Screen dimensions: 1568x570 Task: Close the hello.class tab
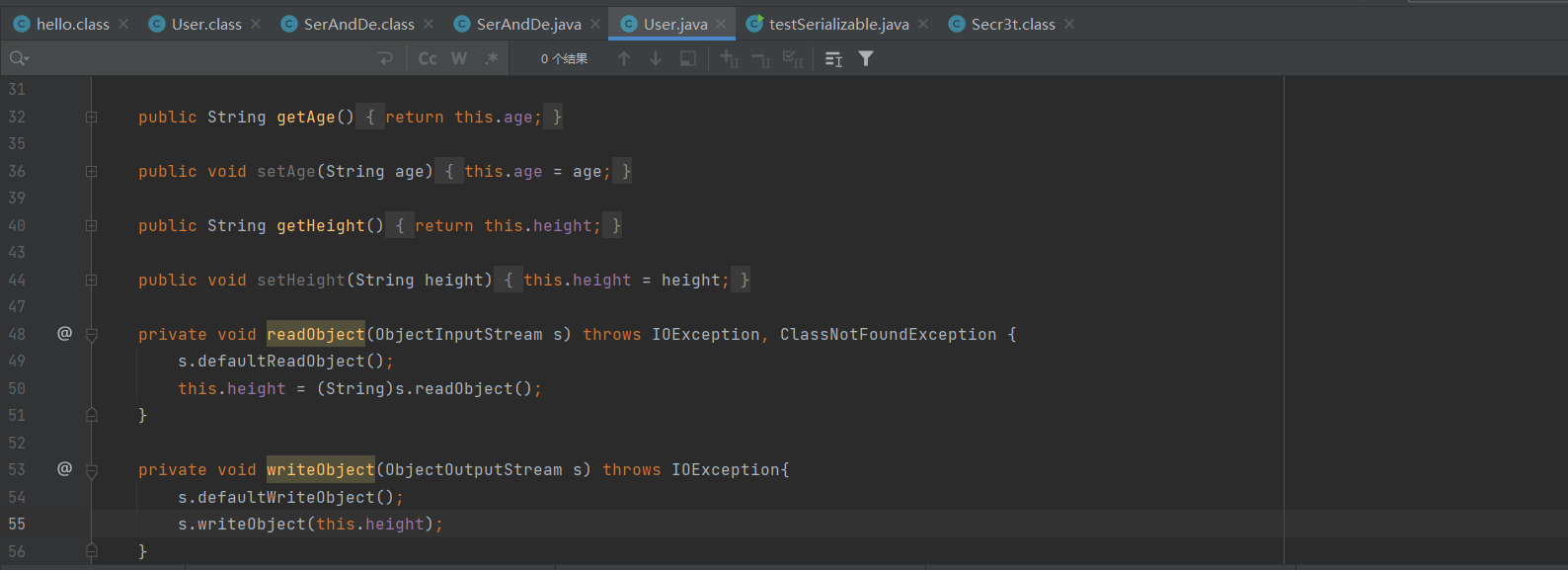(123, 24)
